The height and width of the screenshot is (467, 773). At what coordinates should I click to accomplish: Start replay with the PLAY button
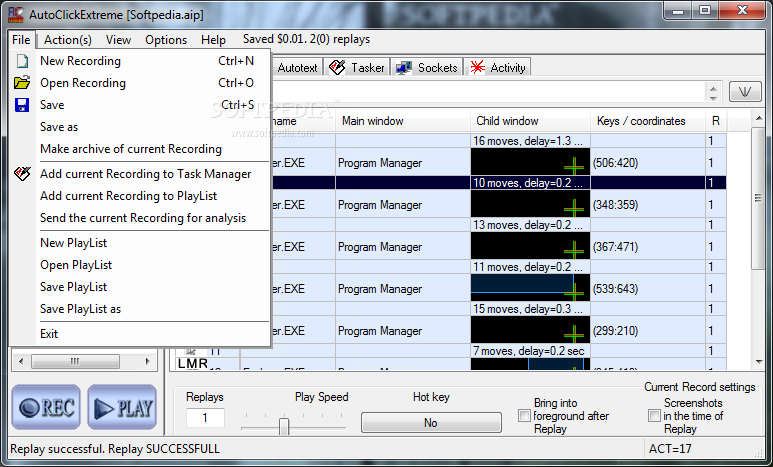pyautogui.click(x=122, y=407)
